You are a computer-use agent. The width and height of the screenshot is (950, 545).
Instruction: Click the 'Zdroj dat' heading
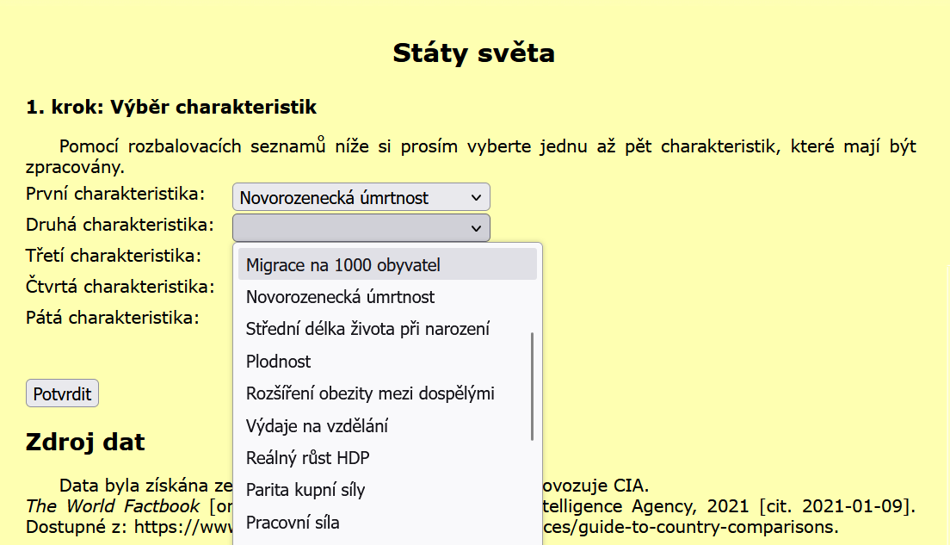tap(85, 442)
